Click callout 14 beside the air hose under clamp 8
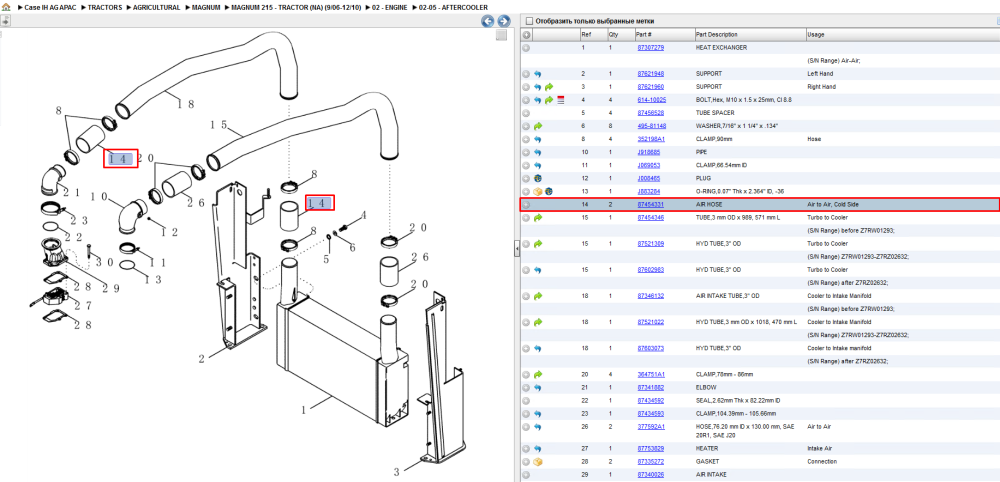Screen dimensions: 1000x482 pos(320,203)
